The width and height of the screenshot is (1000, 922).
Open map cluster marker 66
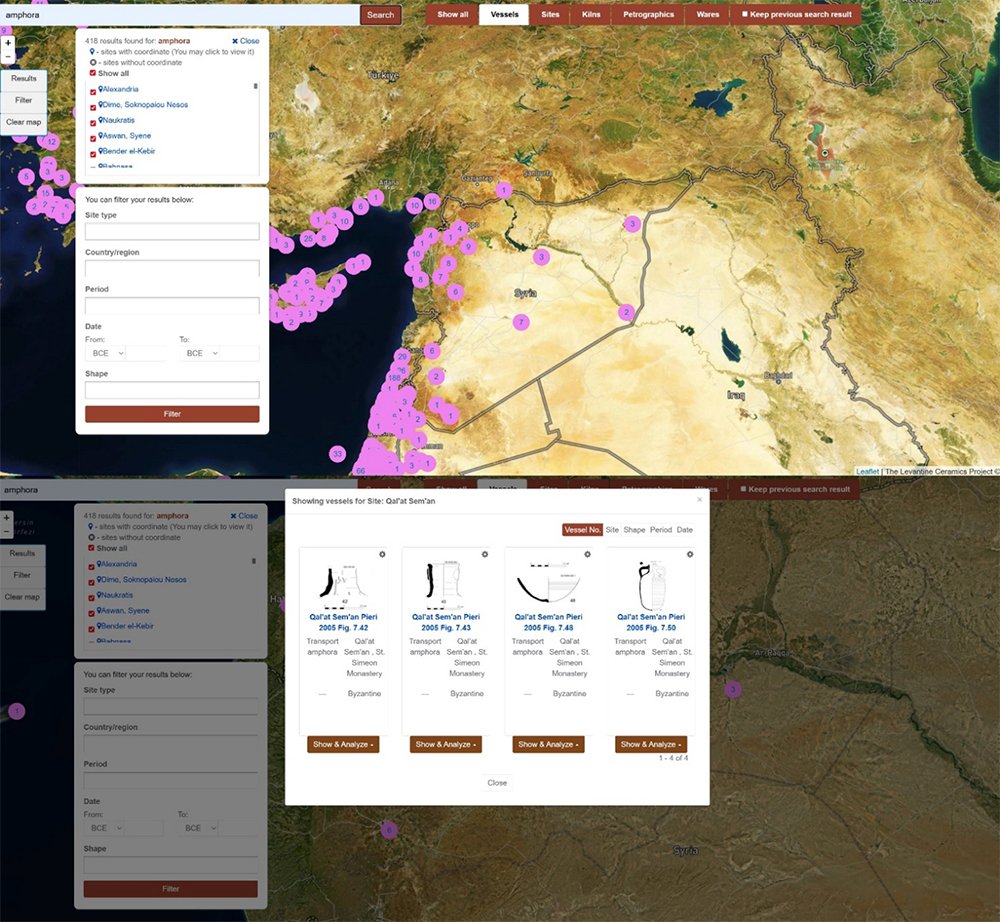coord(360,471)
